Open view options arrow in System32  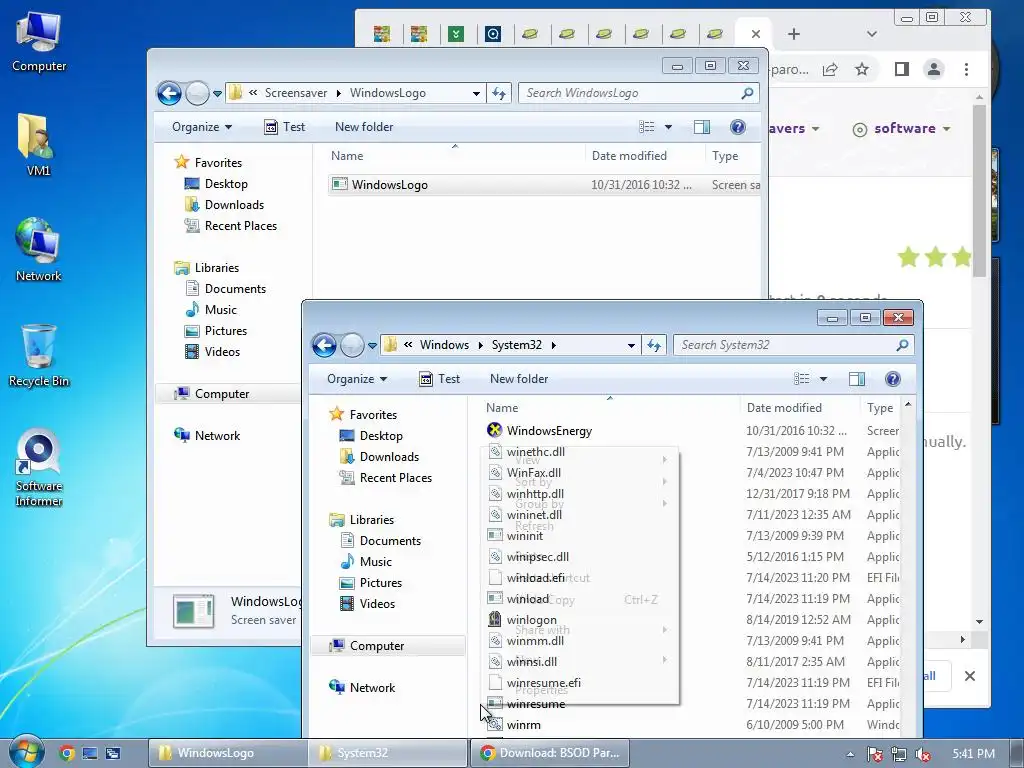click(x=823, y=379)
